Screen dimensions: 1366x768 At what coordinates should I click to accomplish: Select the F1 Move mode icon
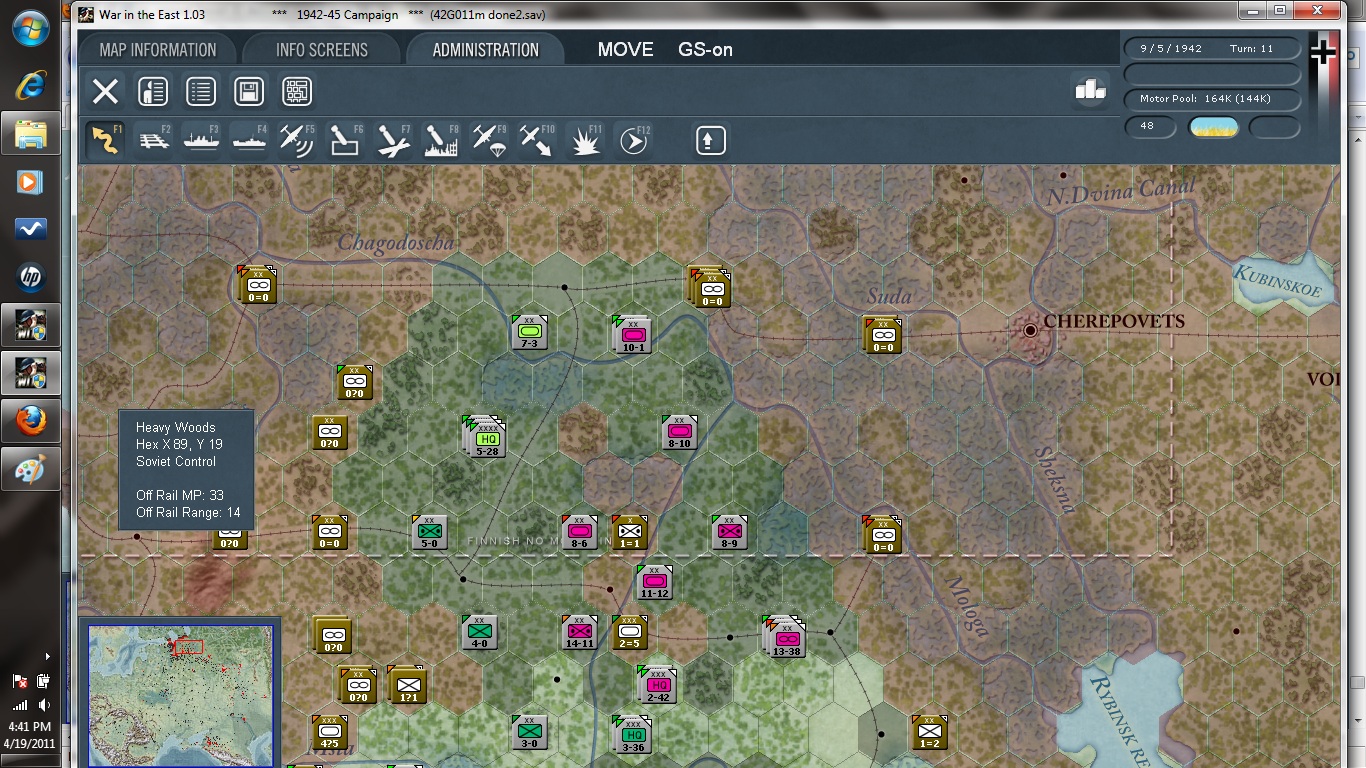coord(105,140)
